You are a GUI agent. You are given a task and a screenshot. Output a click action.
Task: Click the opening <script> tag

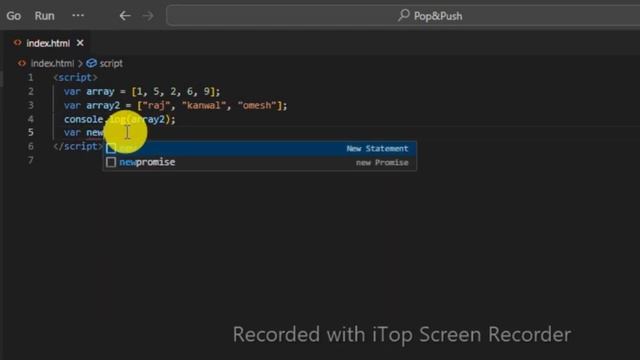(76, 77)
